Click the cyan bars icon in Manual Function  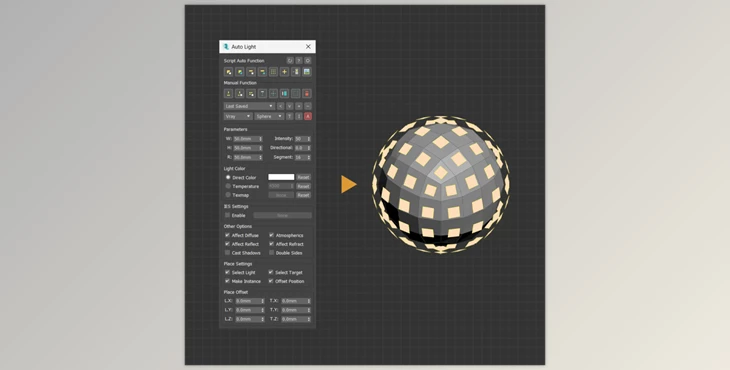pyautogui.click(x=284, y=94)
